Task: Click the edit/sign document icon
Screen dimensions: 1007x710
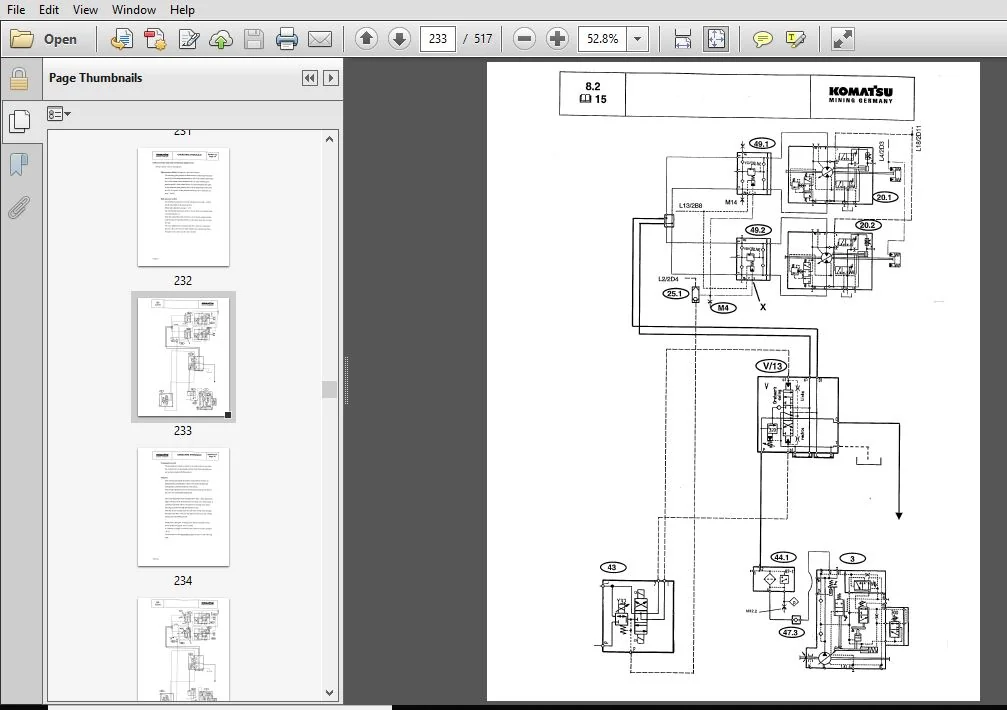Action: click(x=188, y=39)
